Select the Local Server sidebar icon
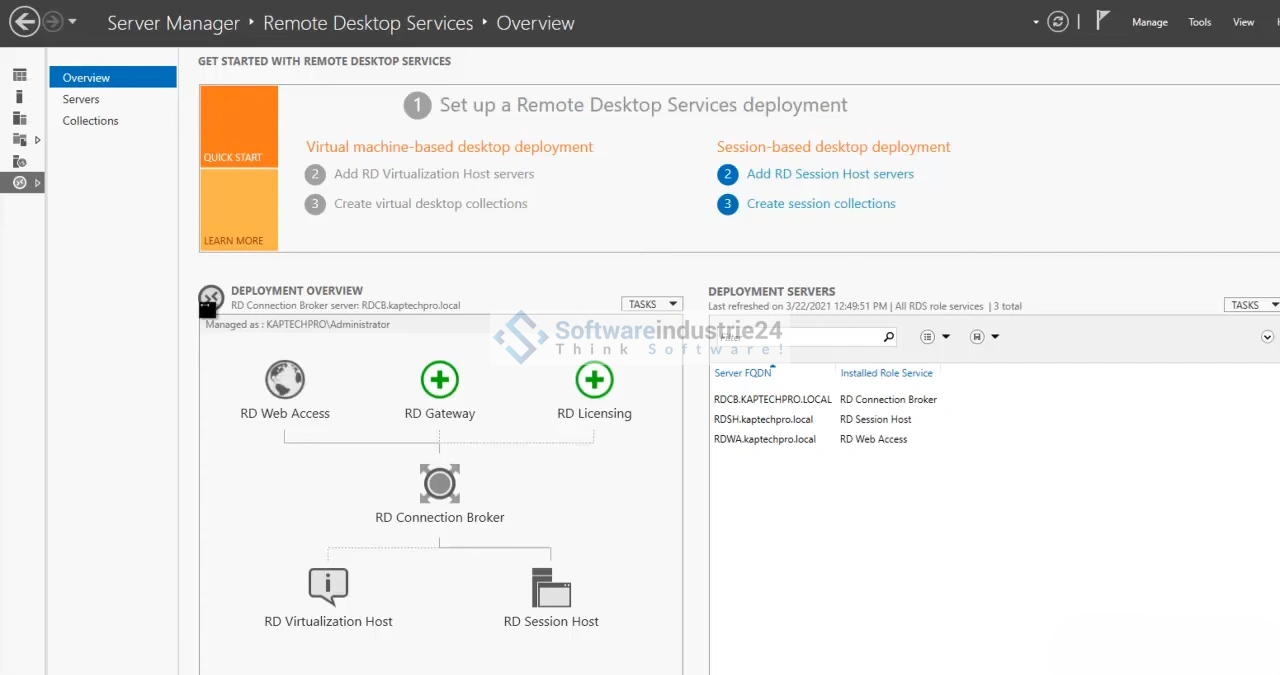This screenshot has width=1280, height=675. pos(20,97)
